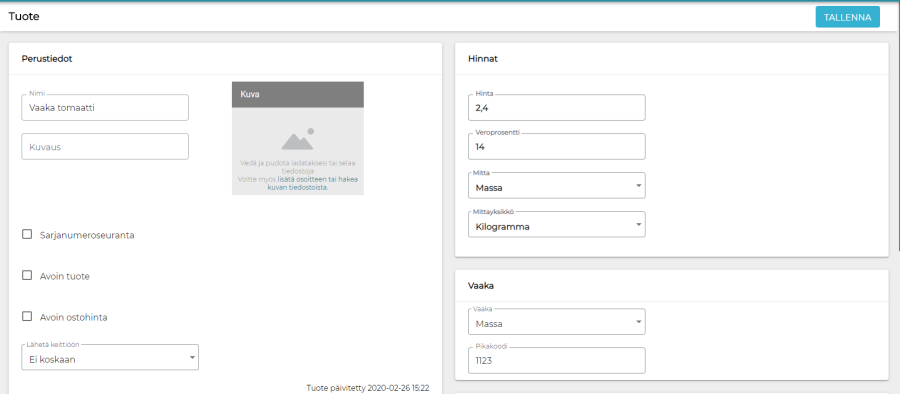Image resolution: width=900 pixels, height=394 pixels.
Task: Enable the Sarjanumeroseuranta checkbox
Action: click(x=27, y=234)
